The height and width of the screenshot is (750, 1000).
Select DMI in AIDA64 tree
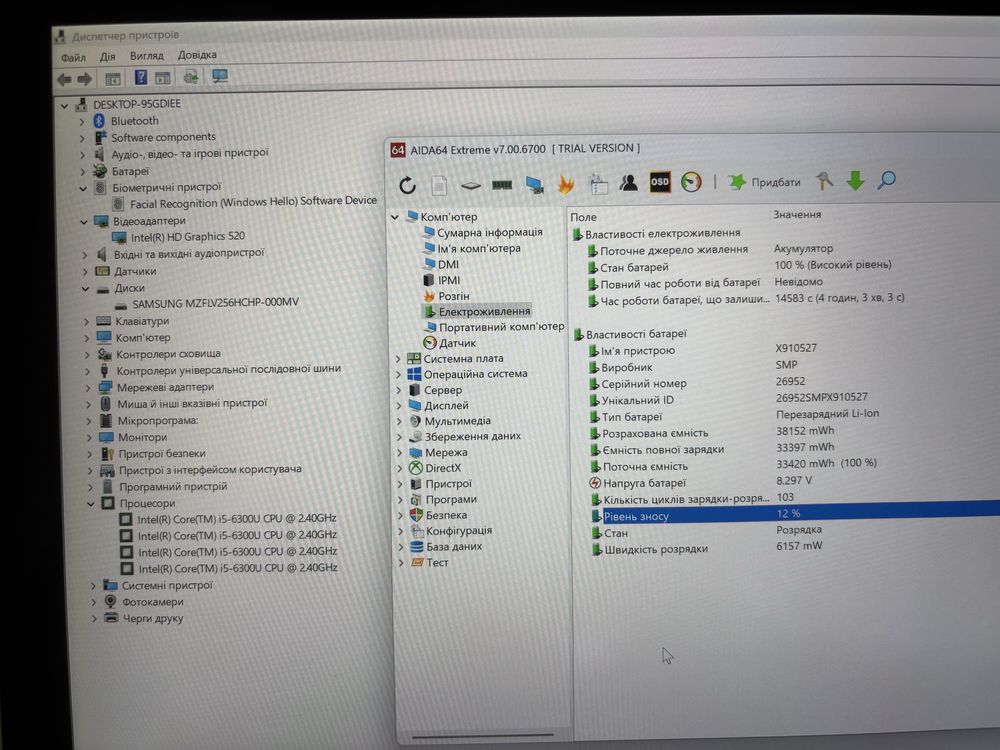click(448, 265)
